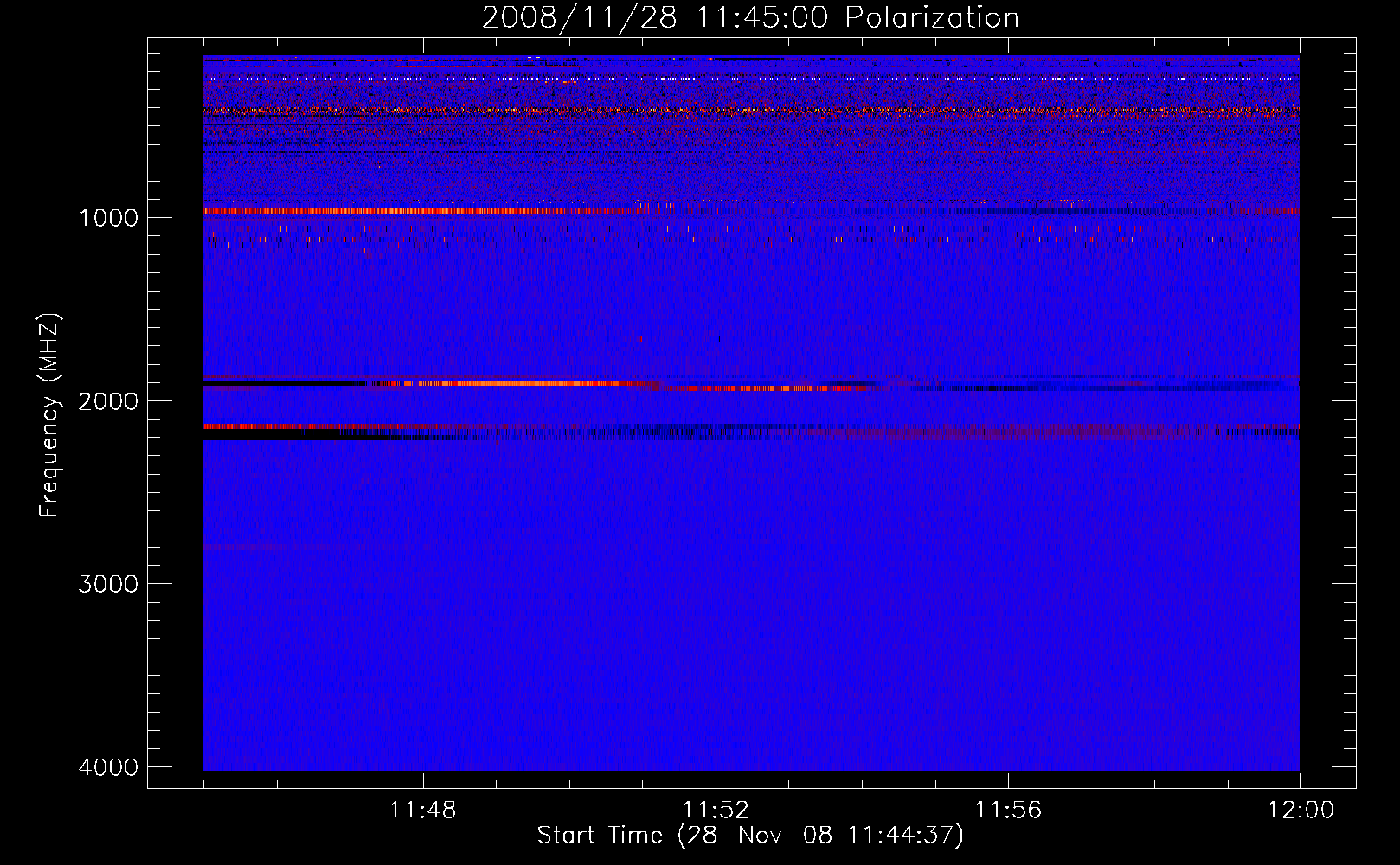The width and height of the screenshot is (1400, 865).
Task: Click the x-axis label 'Start Time (28-Nov-08 11:44:37)'
Action: (750, 836)
